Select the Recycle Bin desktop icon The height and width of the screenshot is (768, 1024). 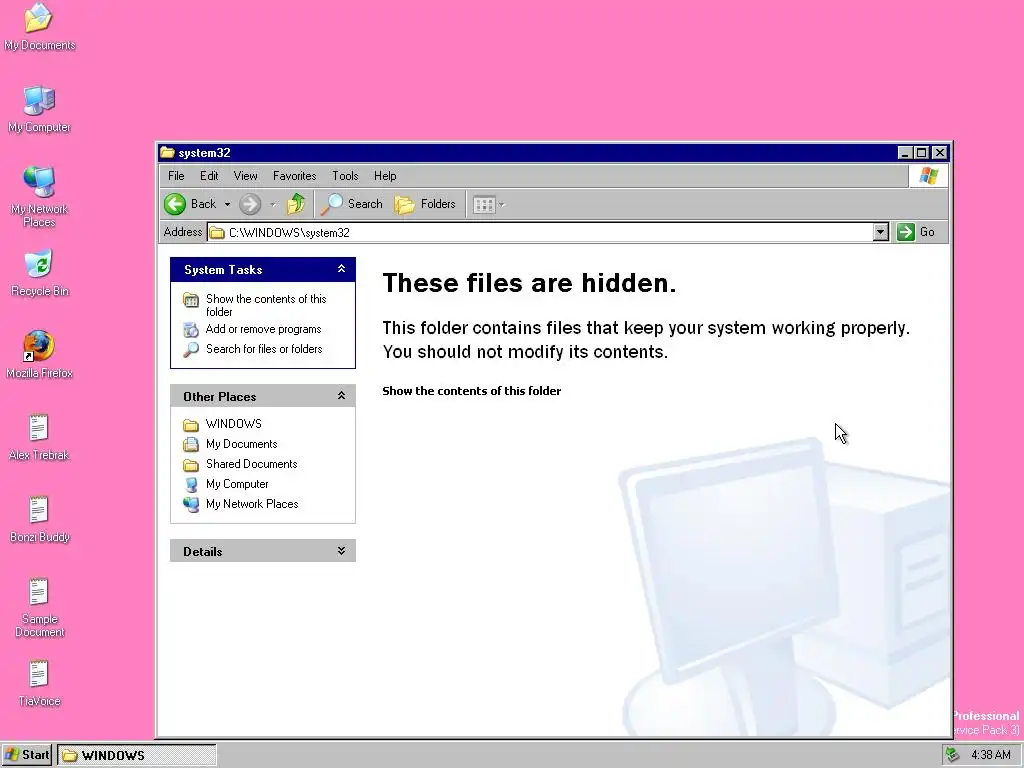[39, 273]
